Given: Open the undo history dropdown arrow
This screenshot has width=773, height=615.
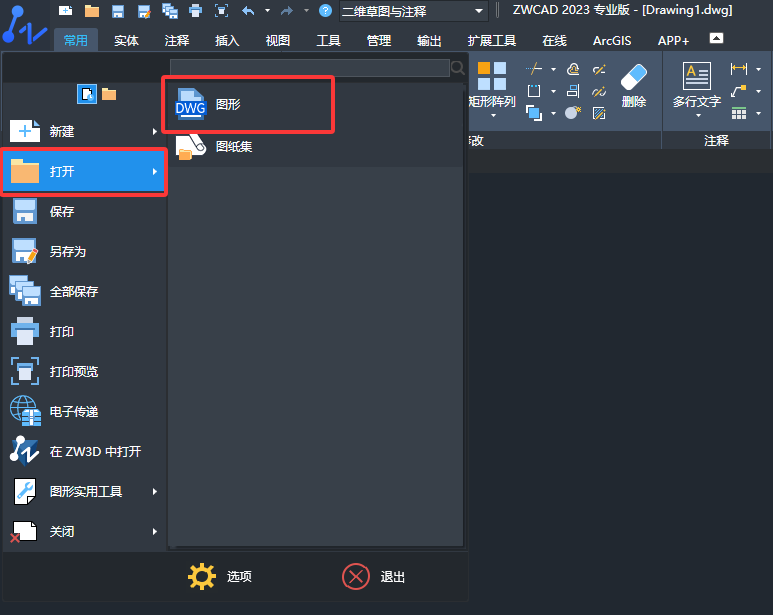Looking at the screenshot, I should point(267,10).
